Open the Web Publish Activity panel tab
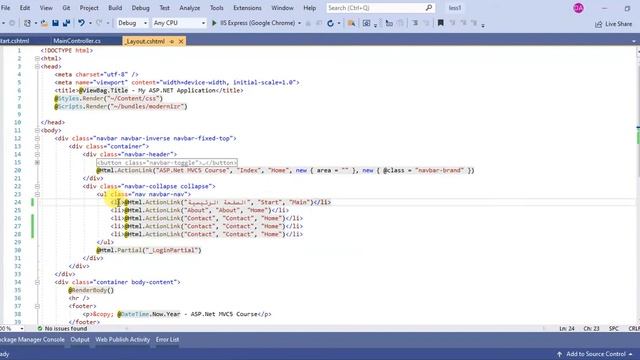The height and width of the screenshot is (360, 640). [122, 340]
